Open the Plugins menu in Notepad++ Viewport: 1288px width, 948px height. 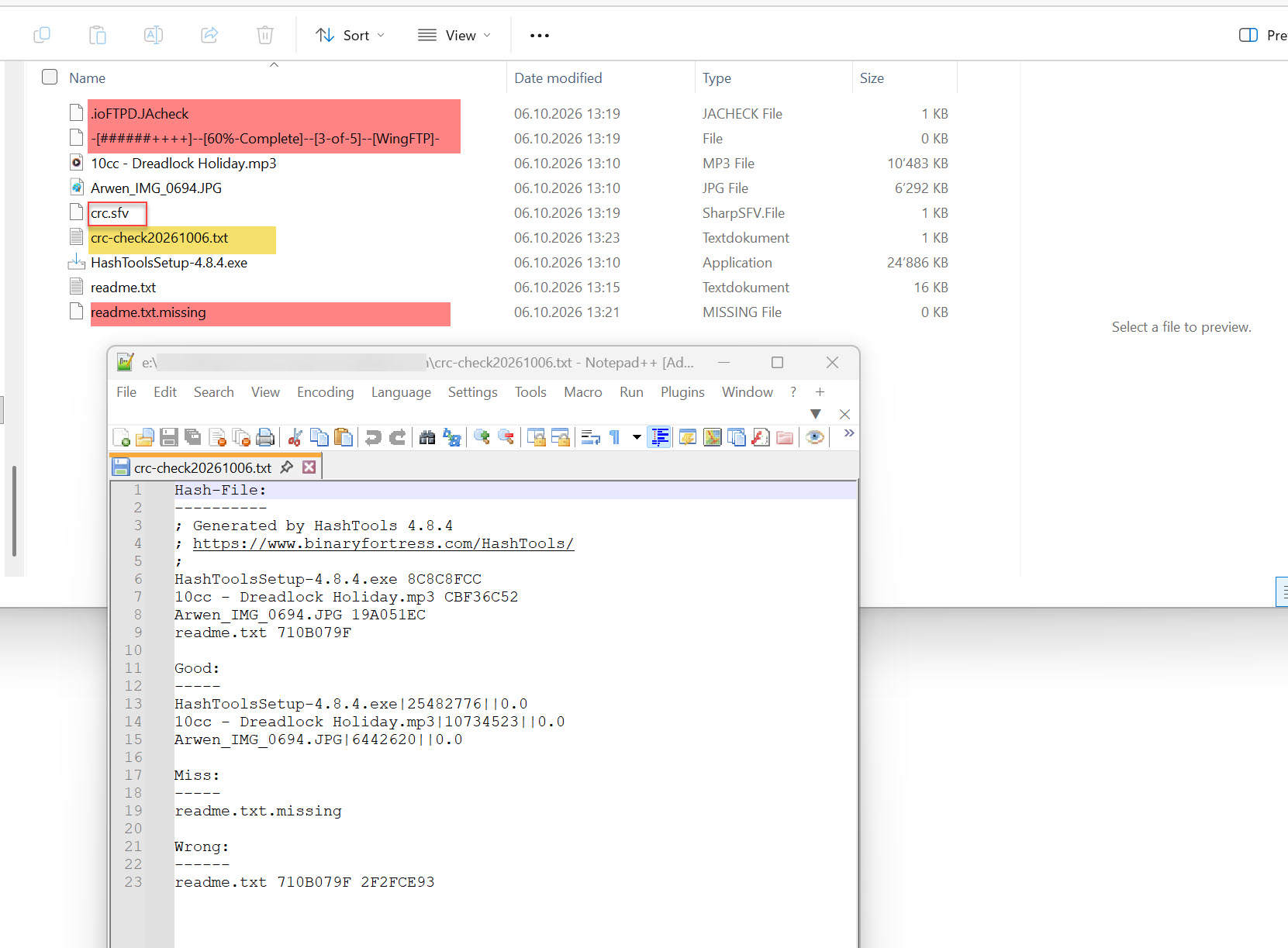(682, 392)
